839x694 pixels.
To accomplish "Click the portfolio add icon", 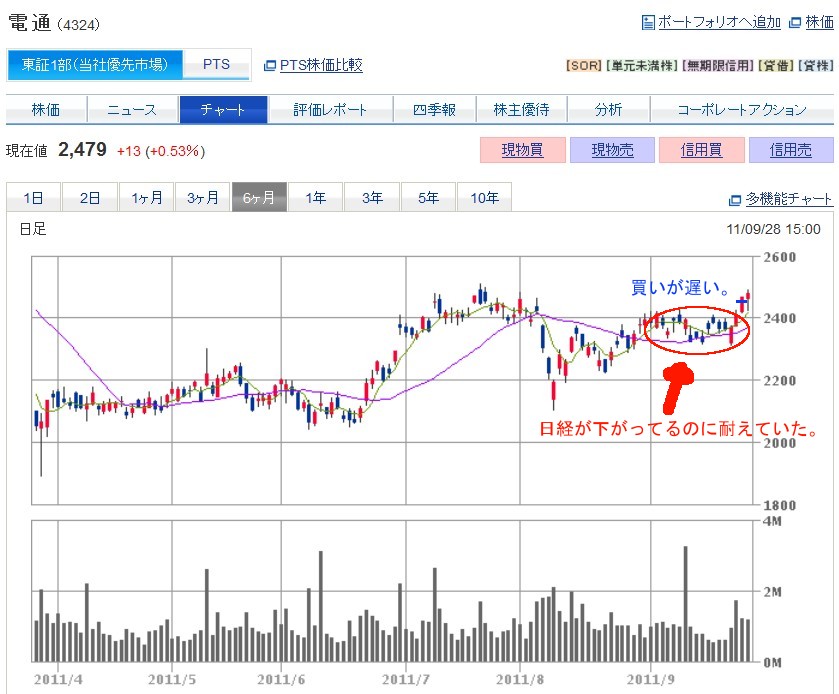I will click(x=647, y=22).
